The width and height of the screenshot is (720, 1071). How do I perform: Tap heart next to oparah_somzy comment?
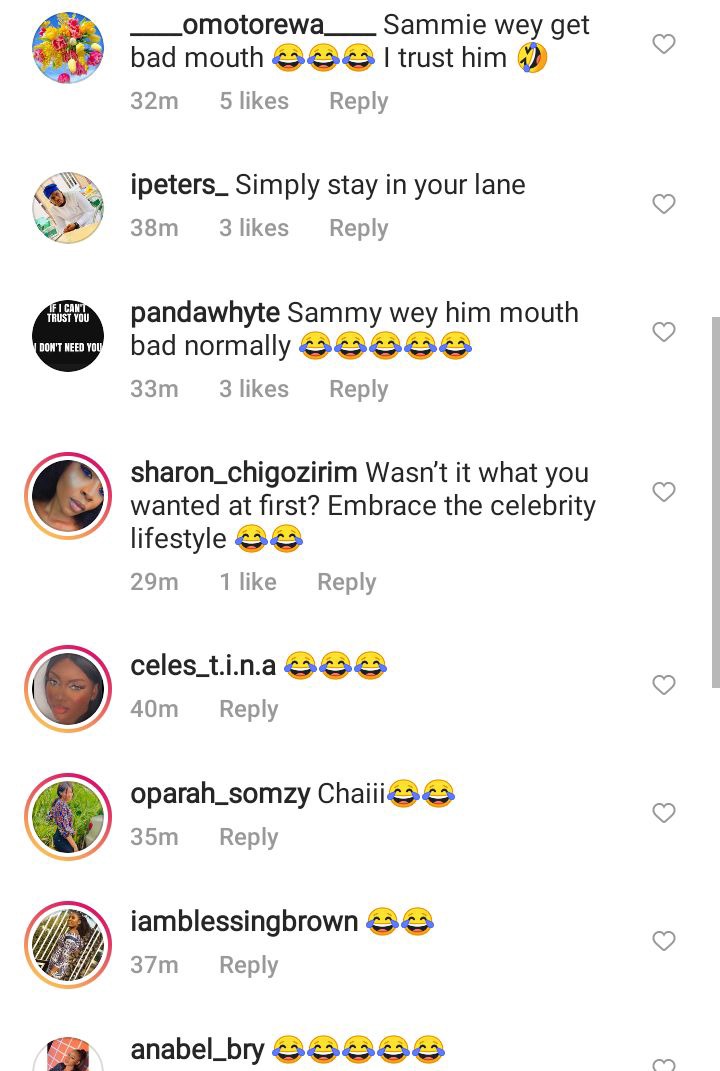coord(663,813)
